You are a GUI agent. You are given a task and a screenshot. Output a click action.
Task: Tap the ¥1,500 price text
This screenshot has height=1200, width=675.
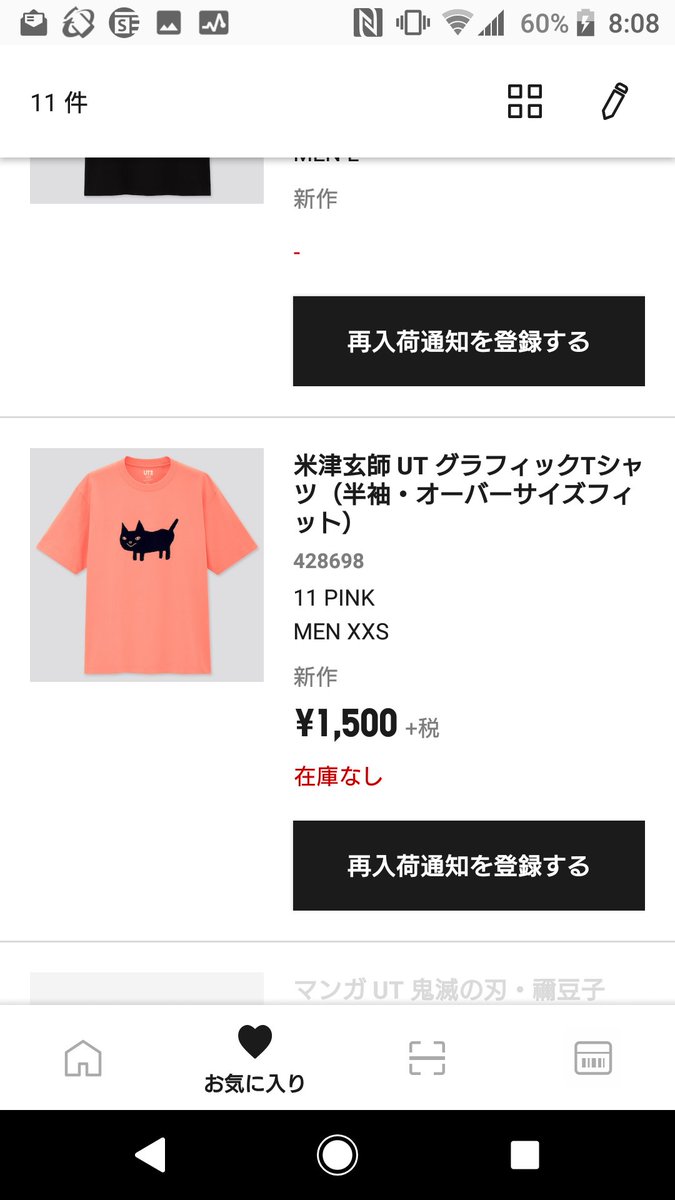pyautogui.click(x=346, y=723)
